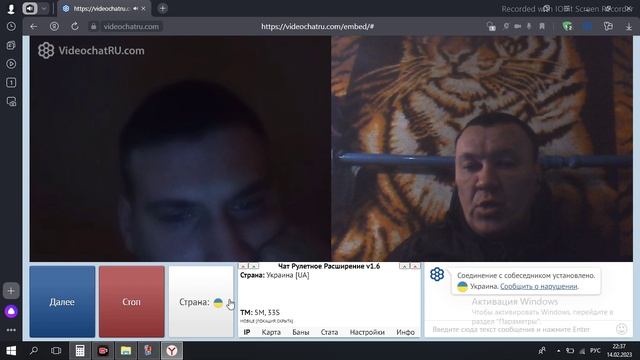The height and width of the screenshot is (360, 640).
Task: Click the page URL title in address bar
Action: tap(318, 27)
